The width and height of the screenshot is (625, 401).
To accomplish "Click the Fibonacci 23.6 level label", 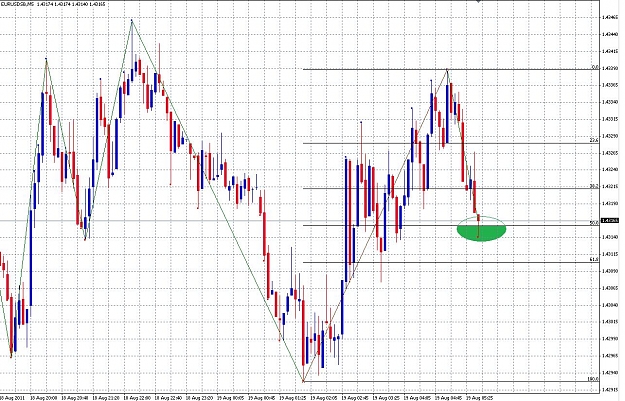I will pyautogui.click(x=594, y=140).
